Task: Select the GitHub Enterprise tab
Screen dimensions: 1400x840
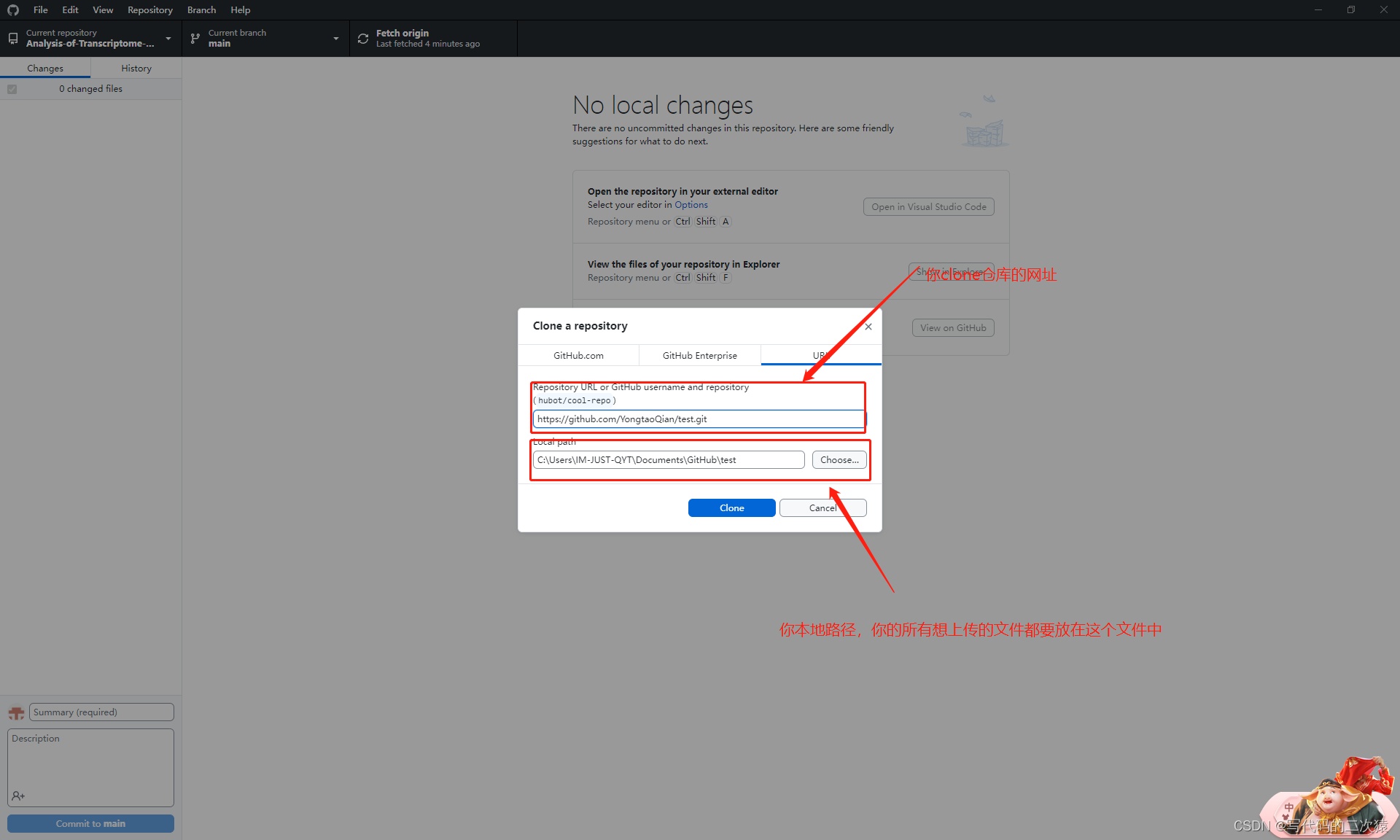Action: point(699,356)
